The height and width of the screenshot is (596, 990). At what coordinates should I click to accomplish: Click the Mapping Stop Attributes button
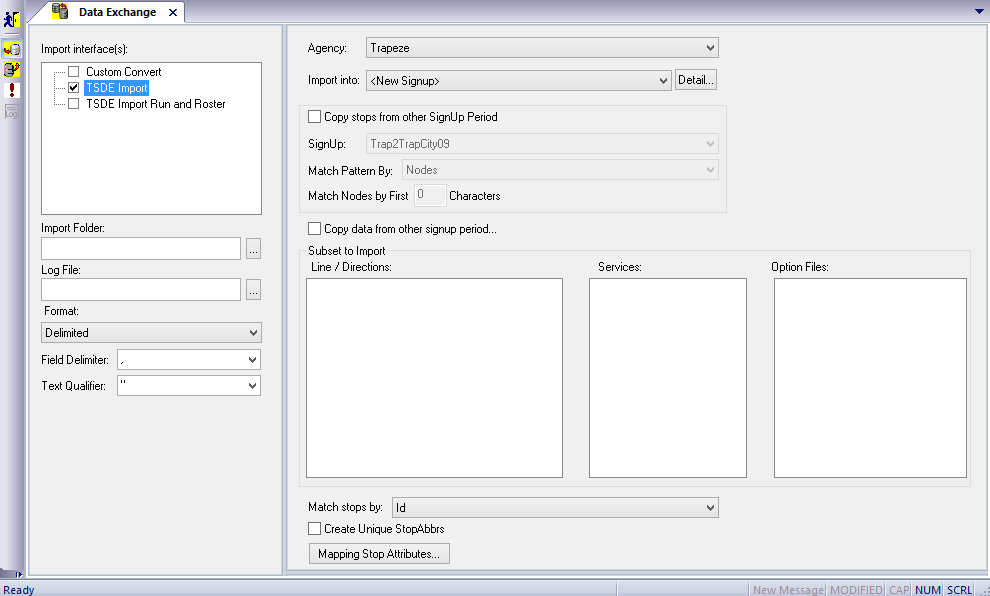pos(378,553)
